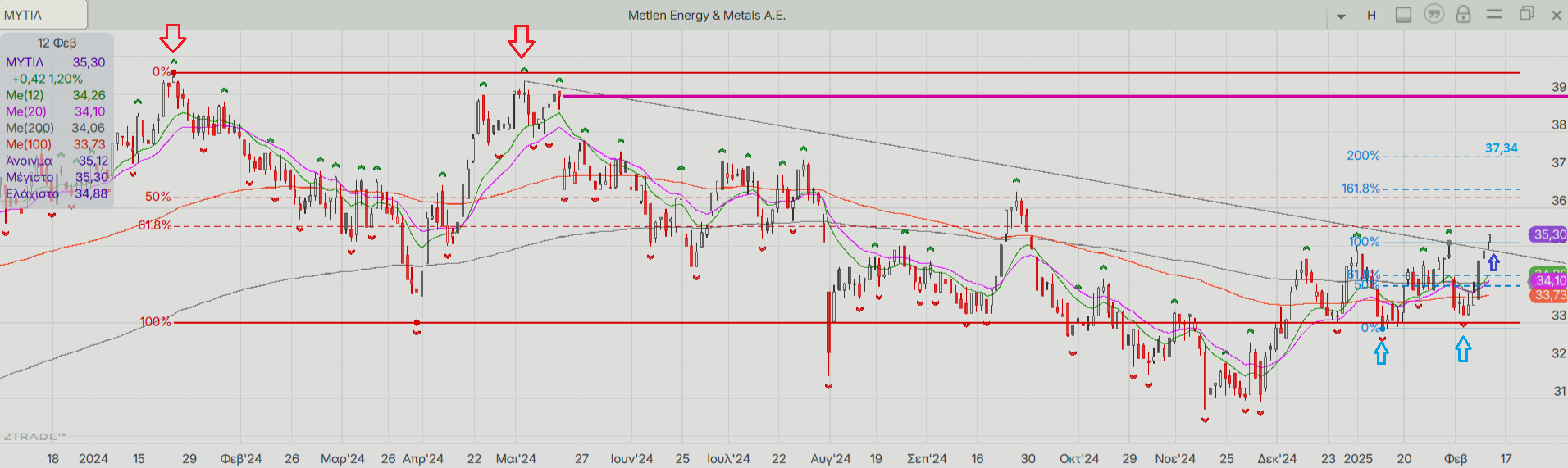Click the Φεβ'24 date on the time axis
This screenshot has width=1568, height=468.
(x=241, y=458)
